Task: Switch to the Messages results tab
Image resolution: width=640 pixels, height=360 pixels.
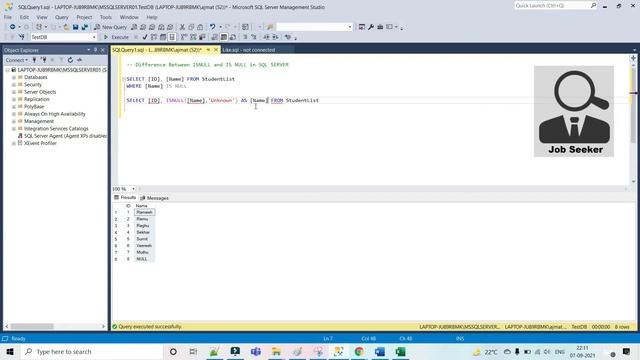Action: point(154,198)
